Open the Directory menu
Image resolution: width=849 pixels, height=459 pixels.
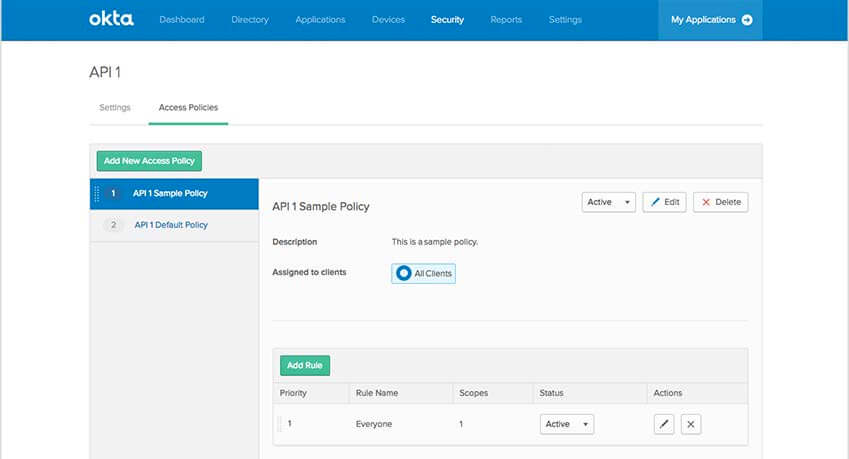(x=250, y=20)
